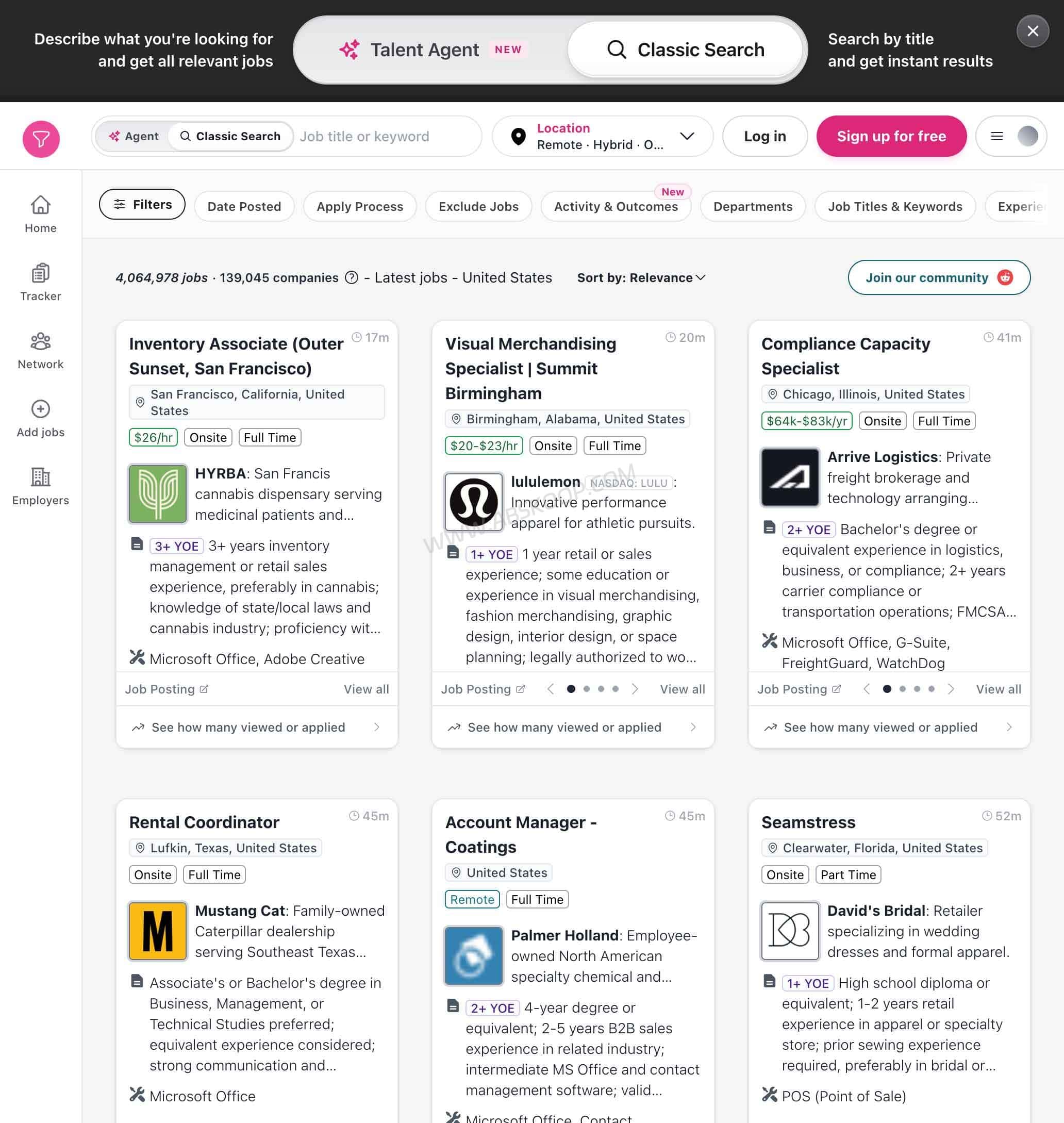Open the Departments filter
The width and height of the screenshot is (1064, 1123).
753,206
